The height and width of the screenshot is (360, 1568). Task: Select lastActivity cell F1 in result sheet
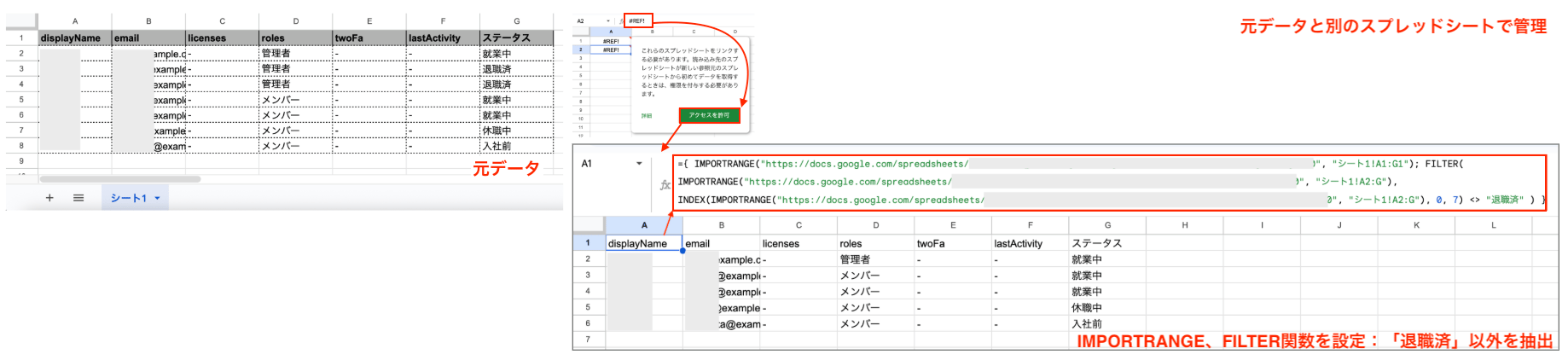[1031, 243]
